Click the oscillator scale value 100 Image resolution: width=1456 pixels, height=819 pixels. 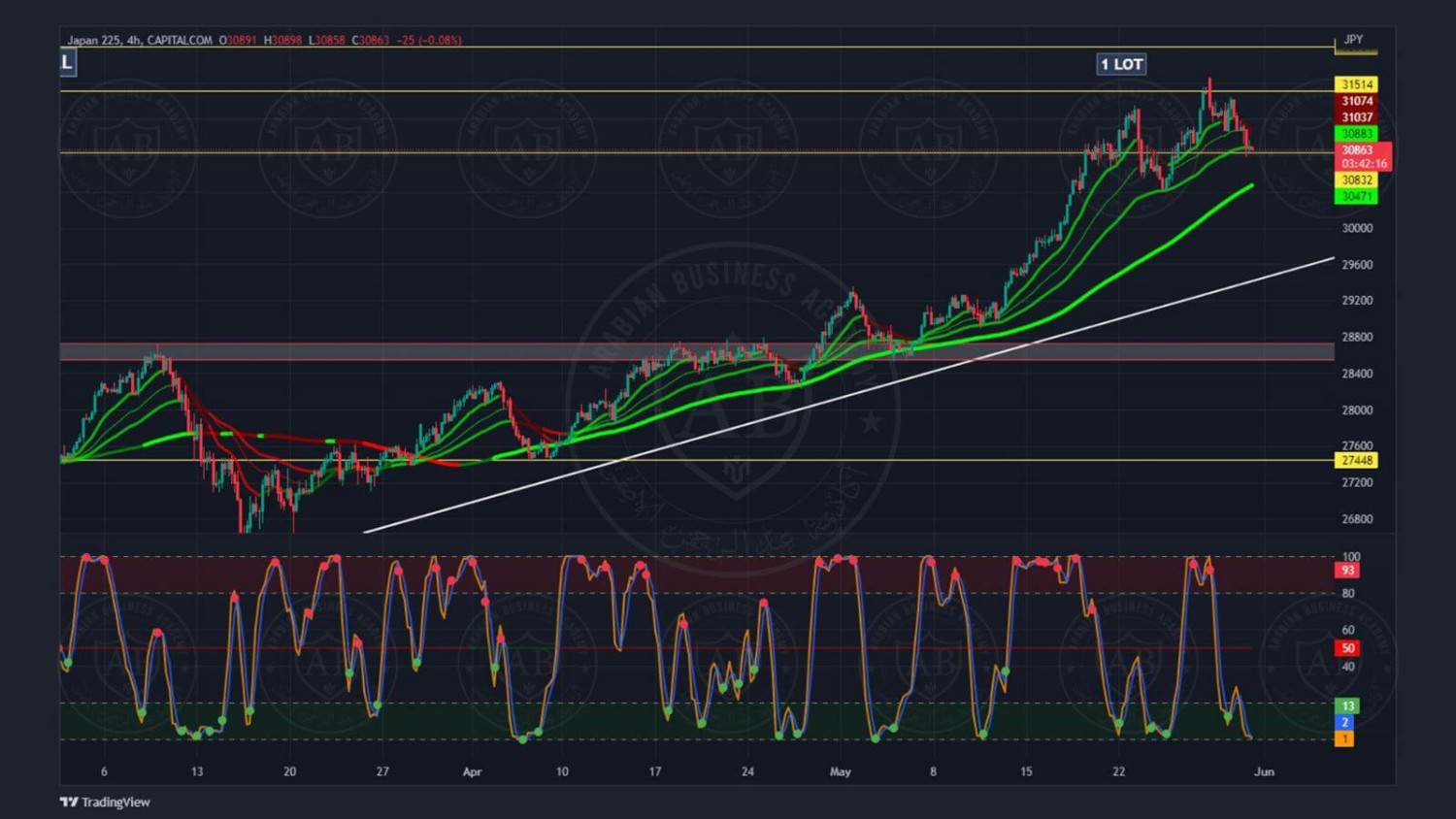(1350, 557)
